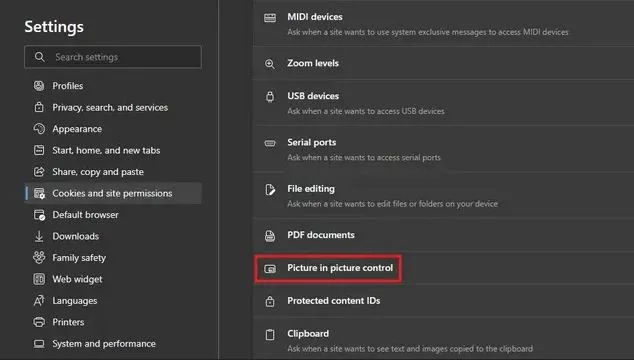The height and width of the screenshot is (360, 634).
Task: Click the File editing icon
Action: 270,189
